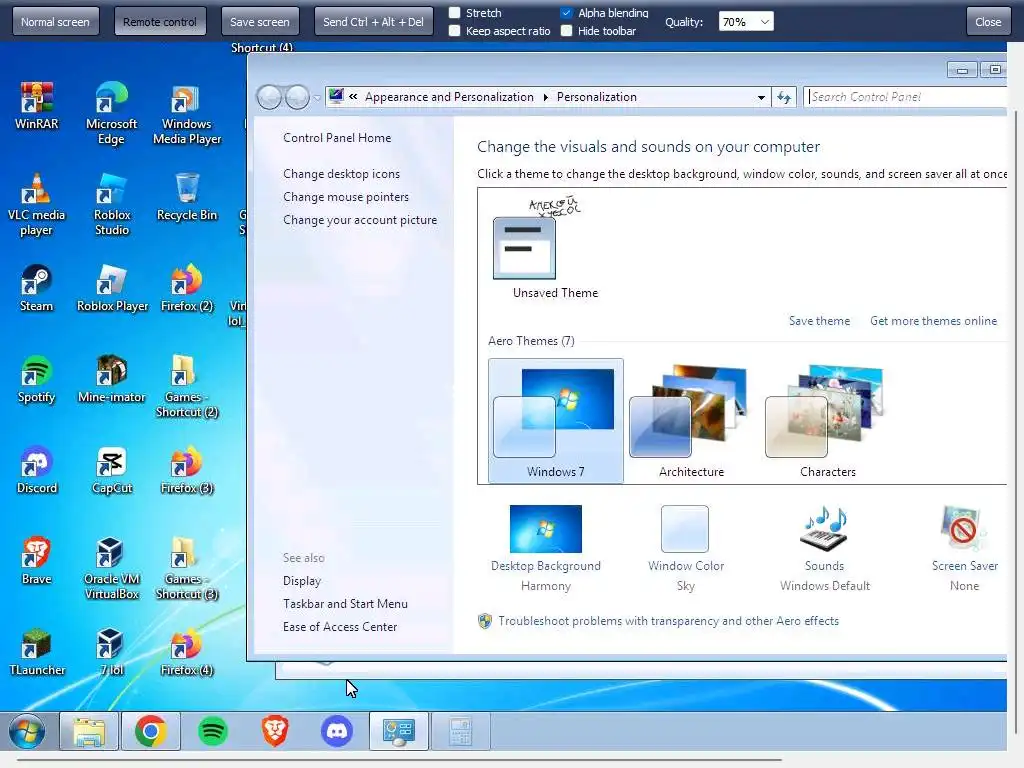This screenshot has height=768, width=1024.
Task: Open Discord from the taskbar
Action: tap(337, 731)
